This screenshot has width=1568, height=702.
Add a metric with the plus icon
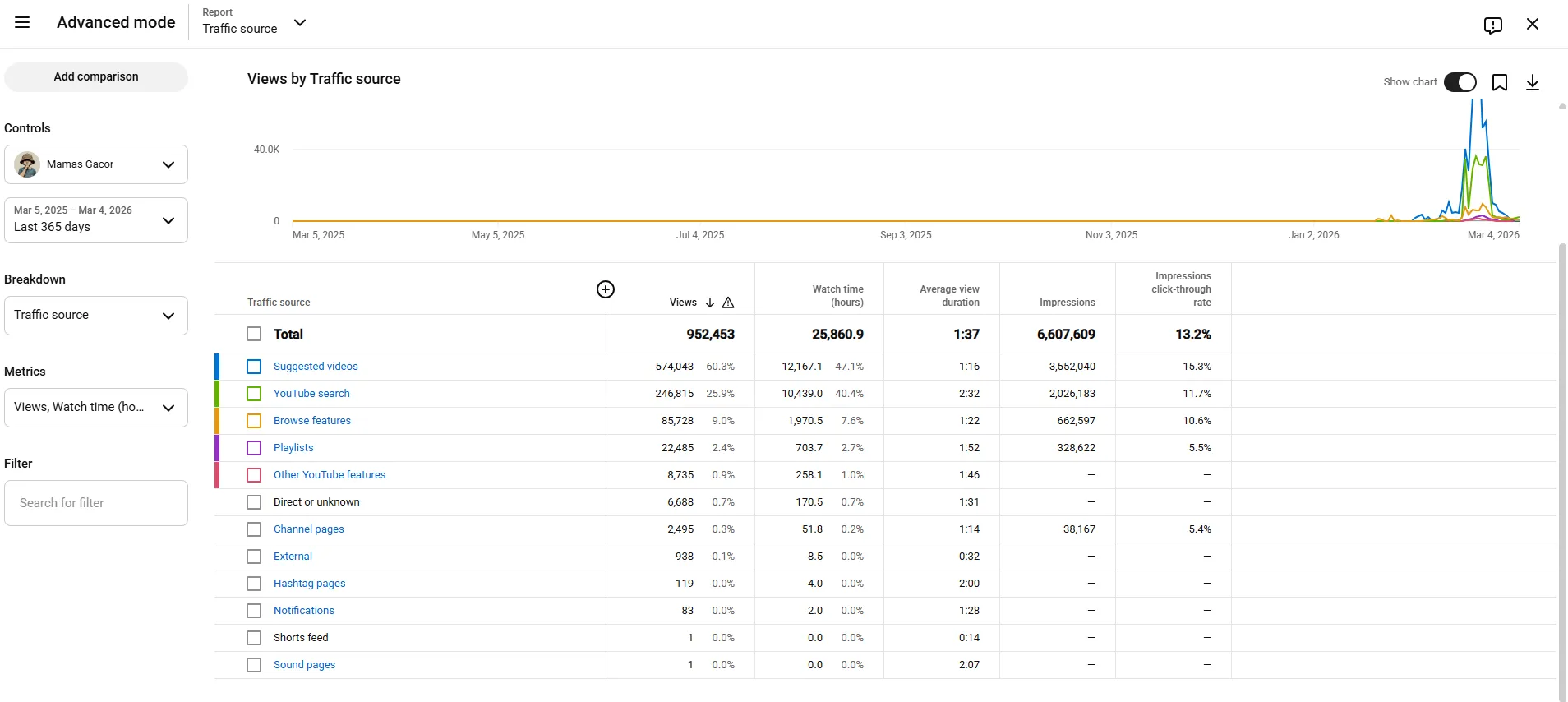[x=606, y=289]
